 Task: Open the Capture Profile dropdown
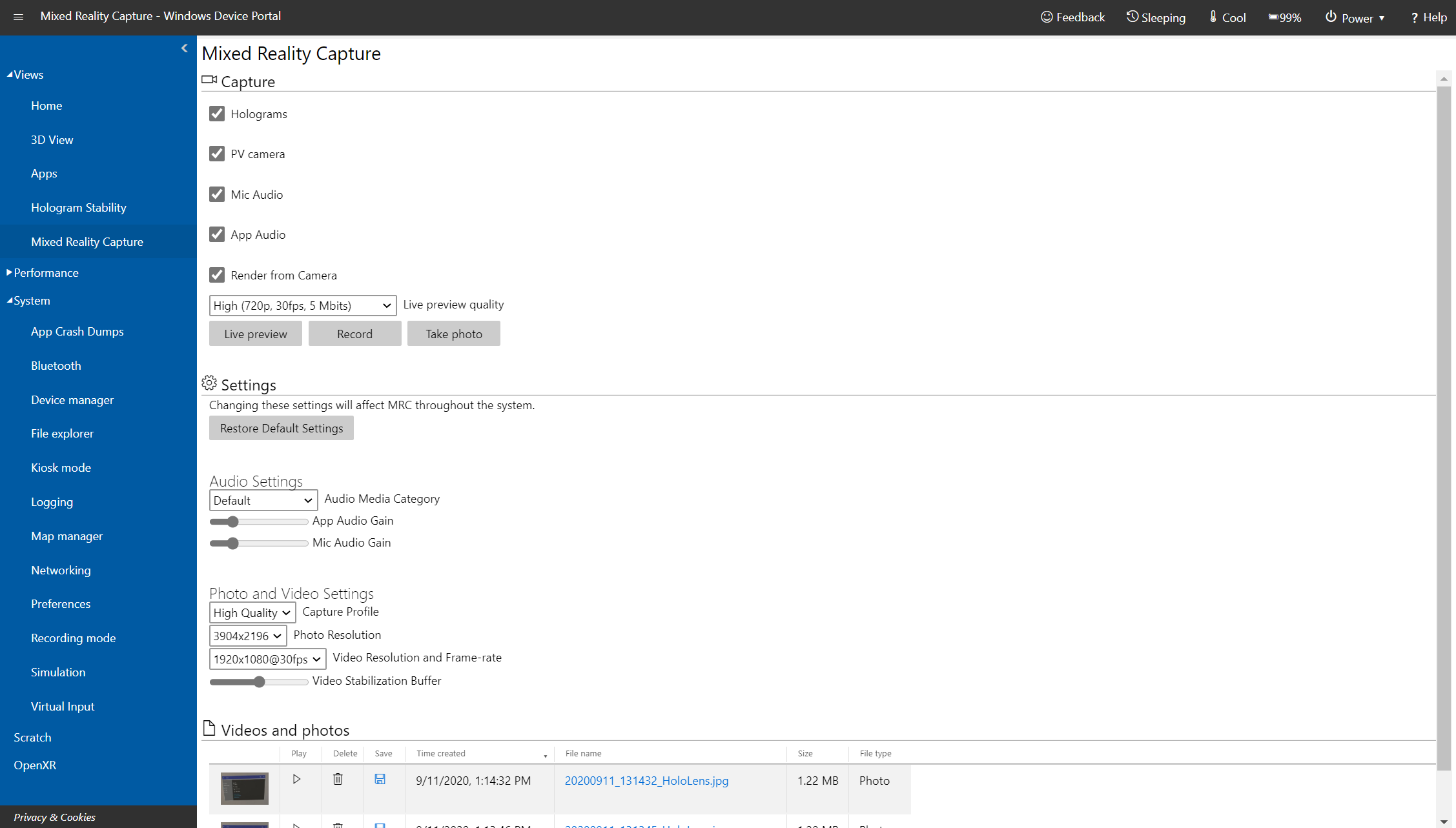pos(252,612)
